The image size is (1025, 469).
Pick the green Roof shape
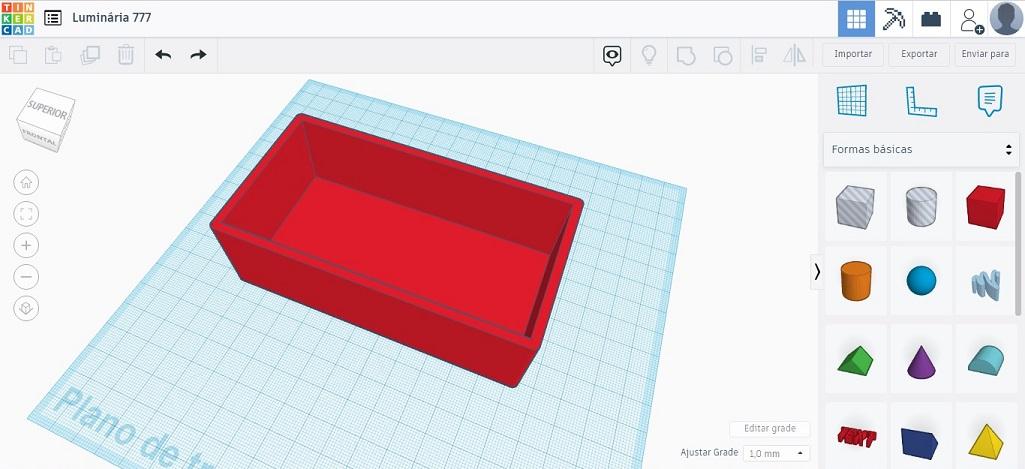tap(855, 360)
